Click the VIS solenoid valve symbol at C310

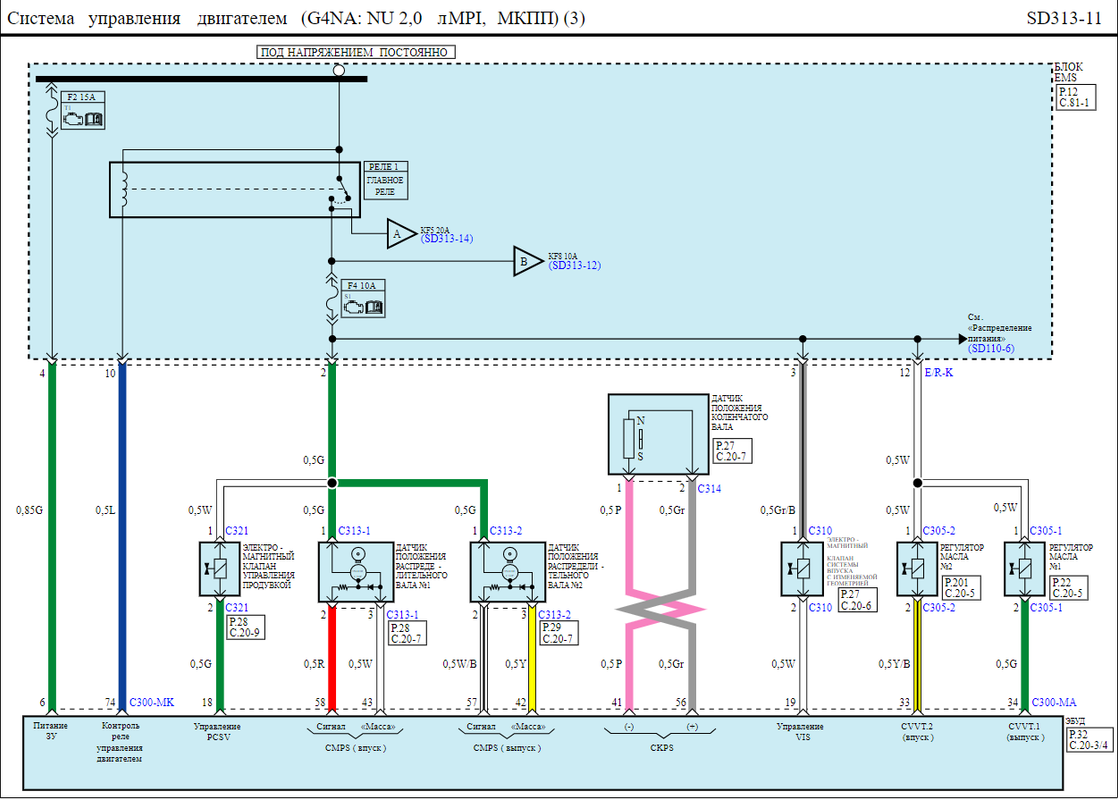click(802, 569)
